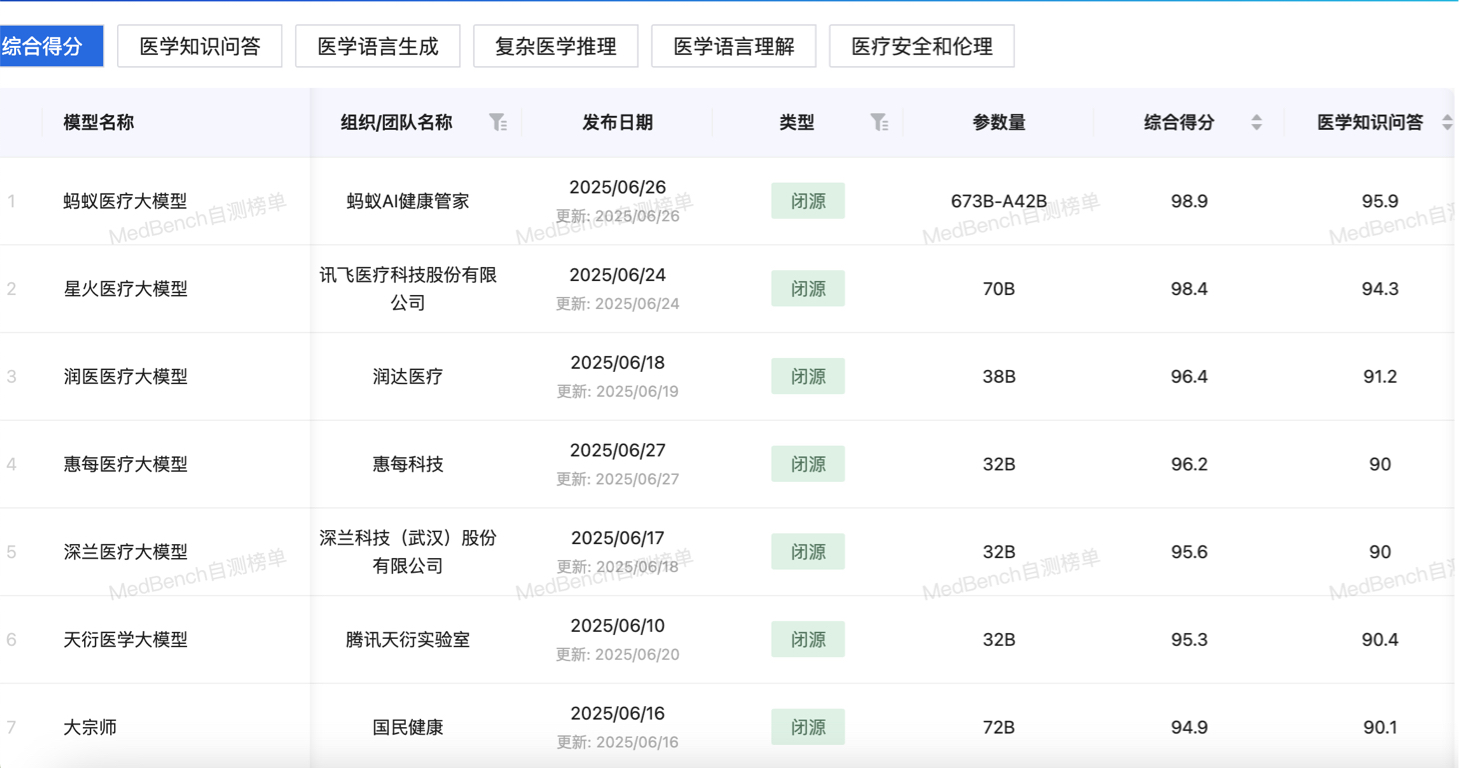Switch to 医疗安全和伦理 tab
1459x768 pixels.
pos(922,46)
